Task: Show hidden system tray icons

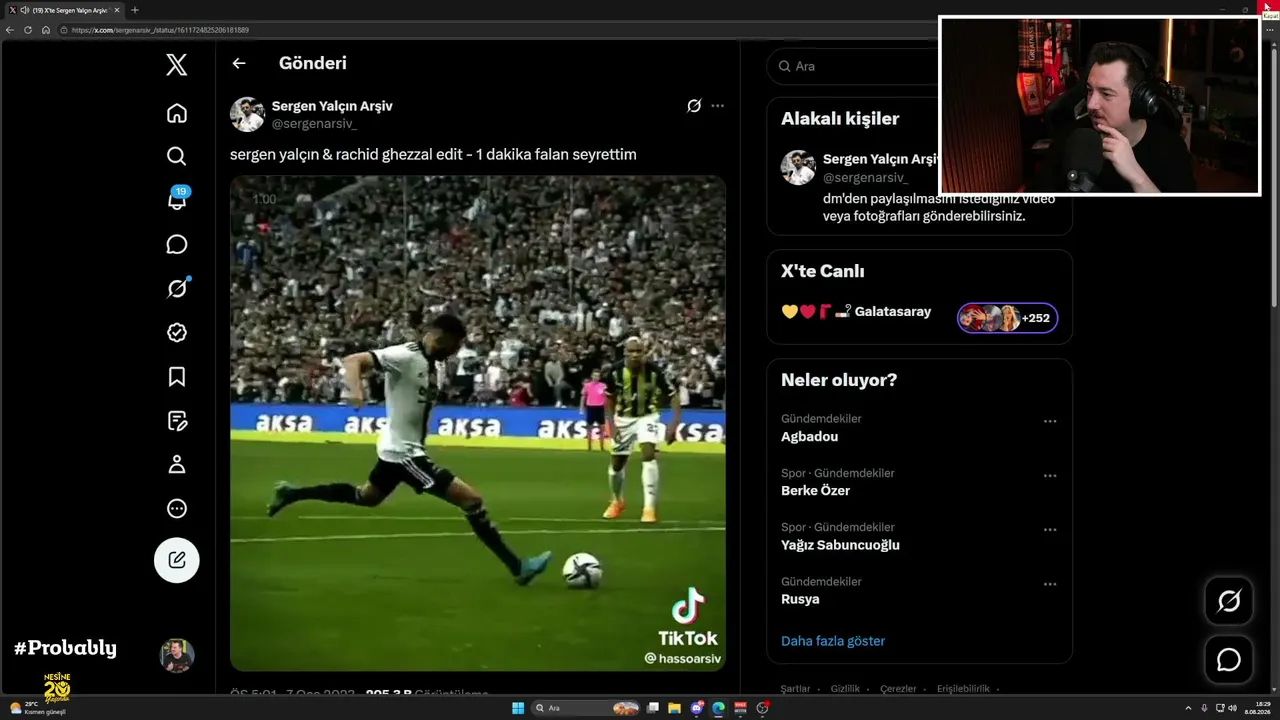Action: [1188, 708]
